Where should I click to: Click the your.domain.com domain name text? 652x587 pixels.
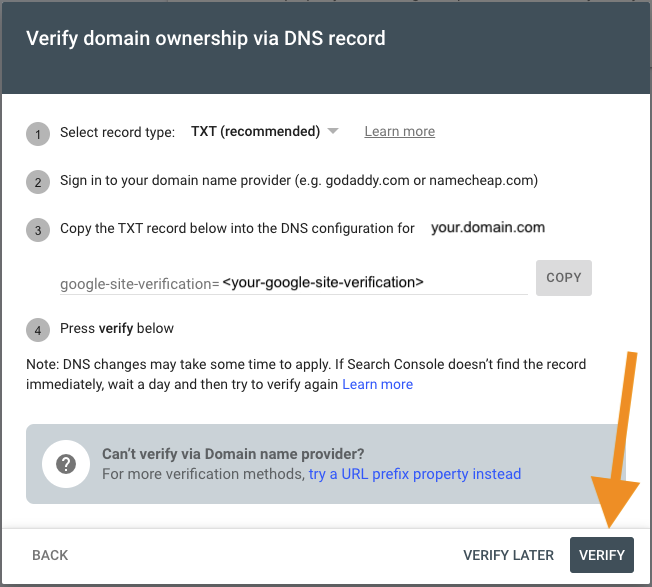click(x=488, y=227)
